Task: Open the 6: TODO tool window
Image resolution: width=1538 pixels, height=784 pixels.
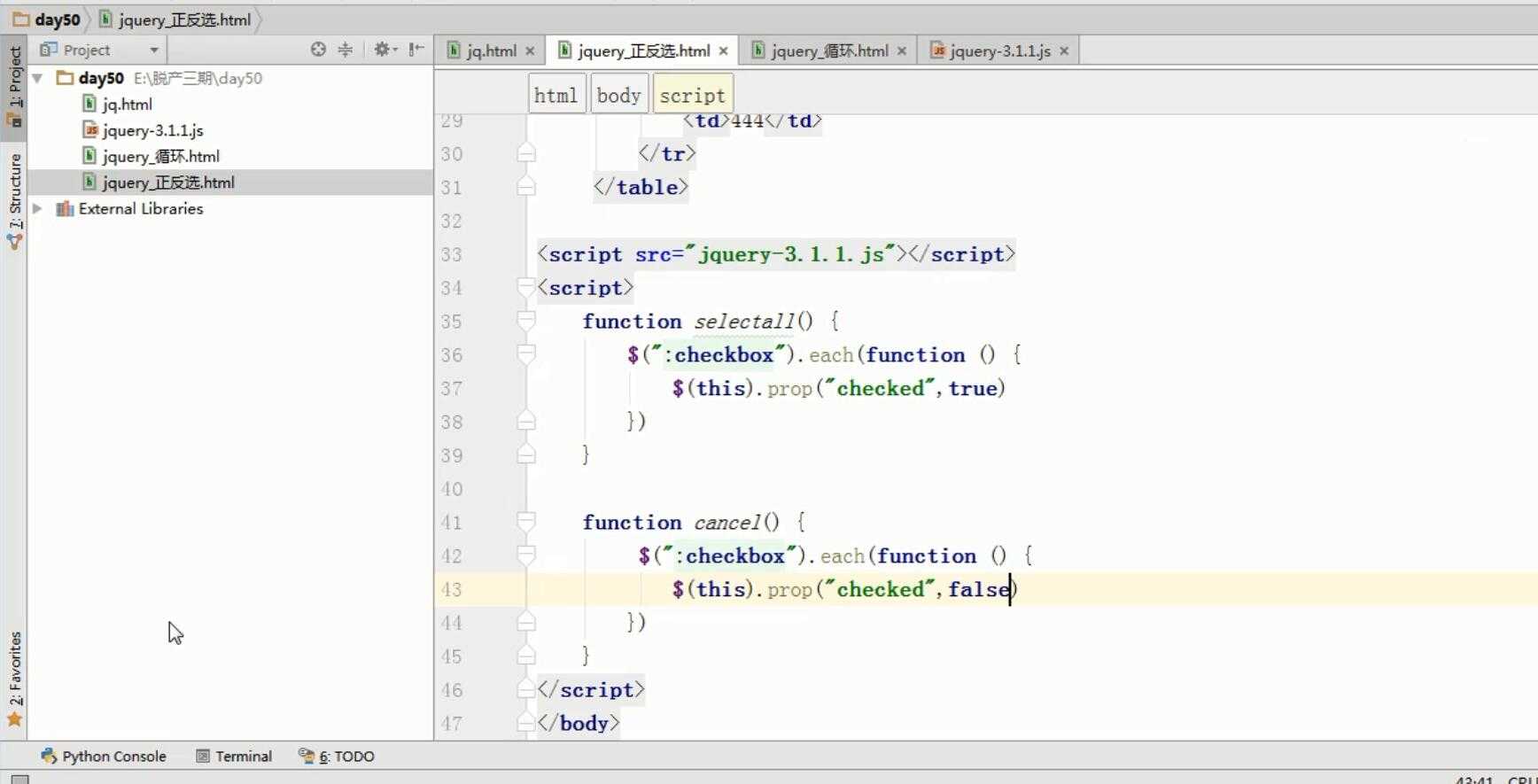Action: (337, 756)
